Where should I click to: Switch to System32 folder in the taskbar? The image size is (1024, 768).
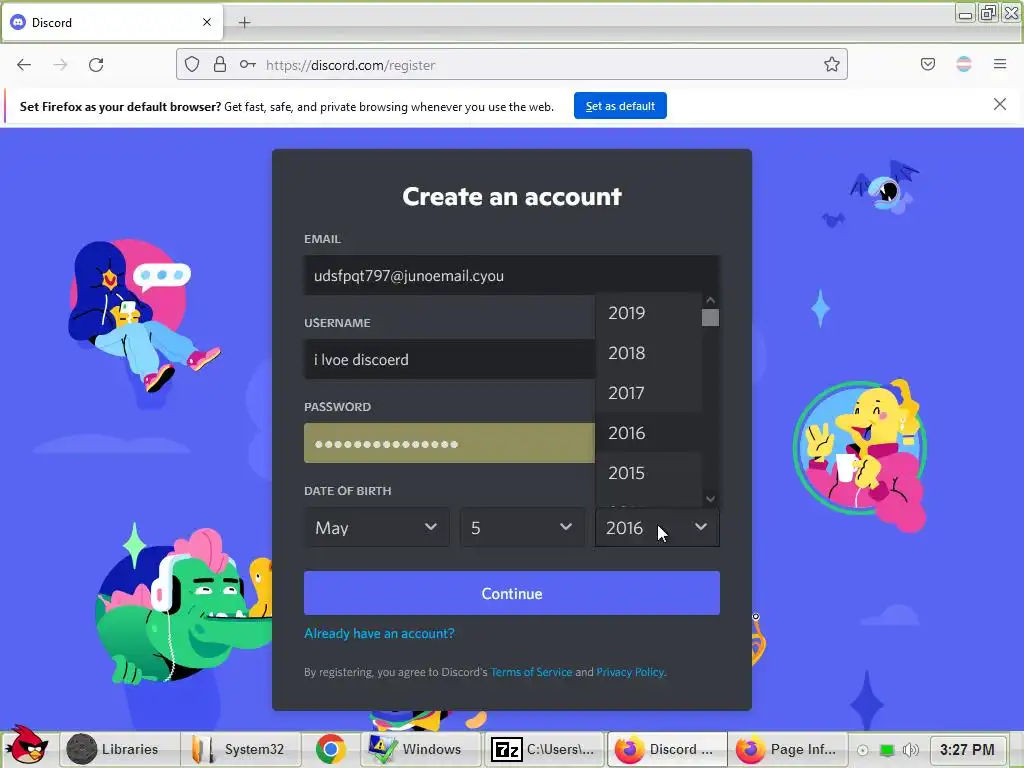(x=242, y=749)
